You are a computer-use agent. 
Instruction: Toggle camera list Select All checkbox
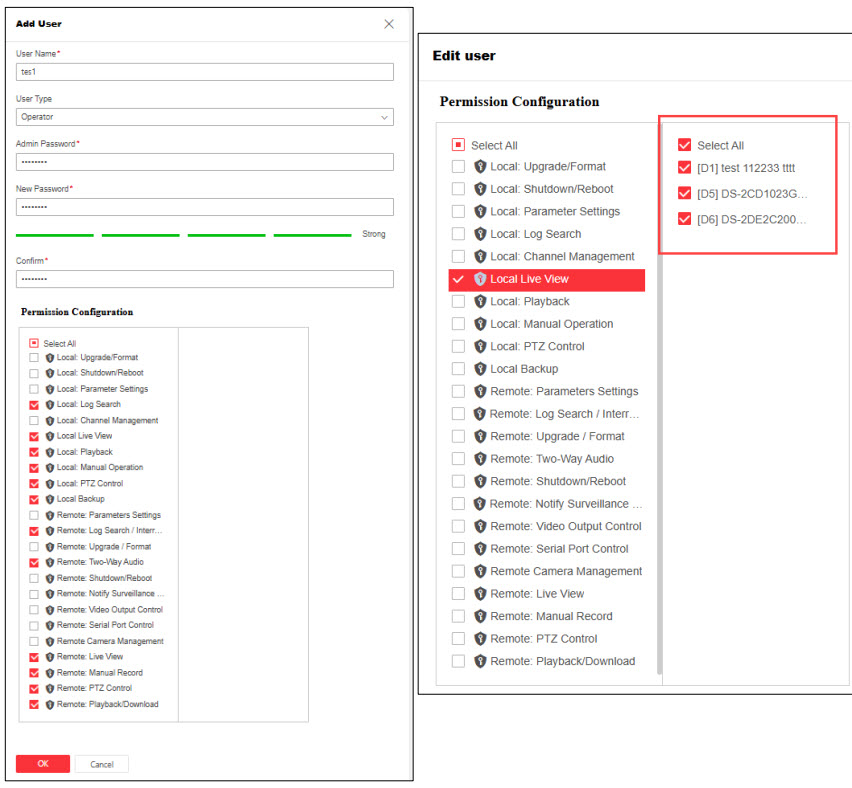tap(684, 145)
